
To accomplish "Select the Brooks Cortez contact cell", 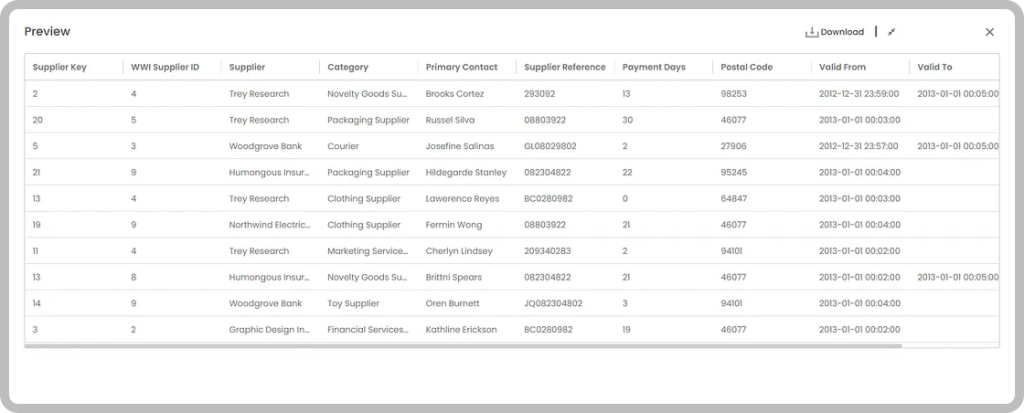I will click(455, 94).
